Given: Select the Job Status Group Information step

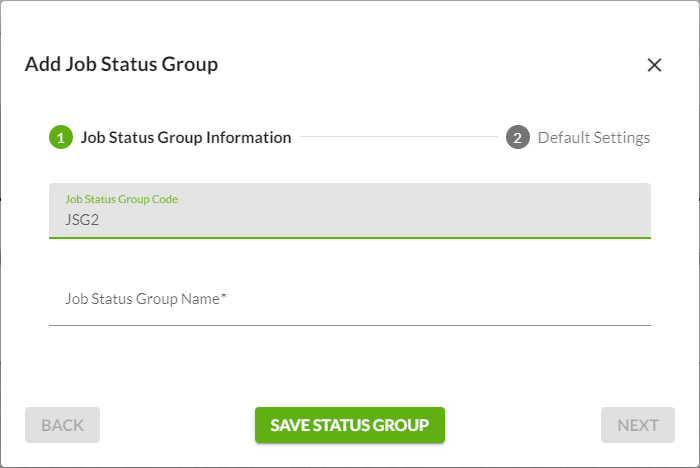Looking at the screenshot, I should tap(185, 138).
